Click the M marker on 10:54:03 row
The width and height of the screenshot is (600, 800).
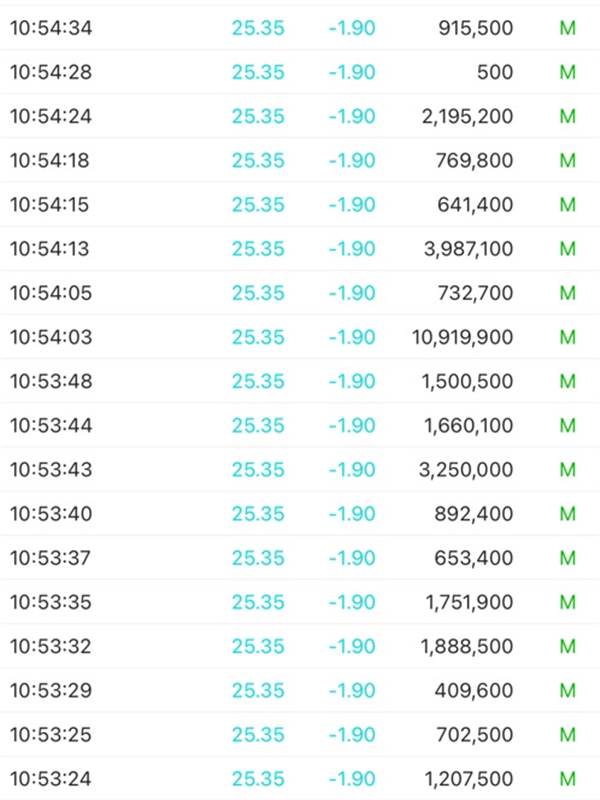567,337
